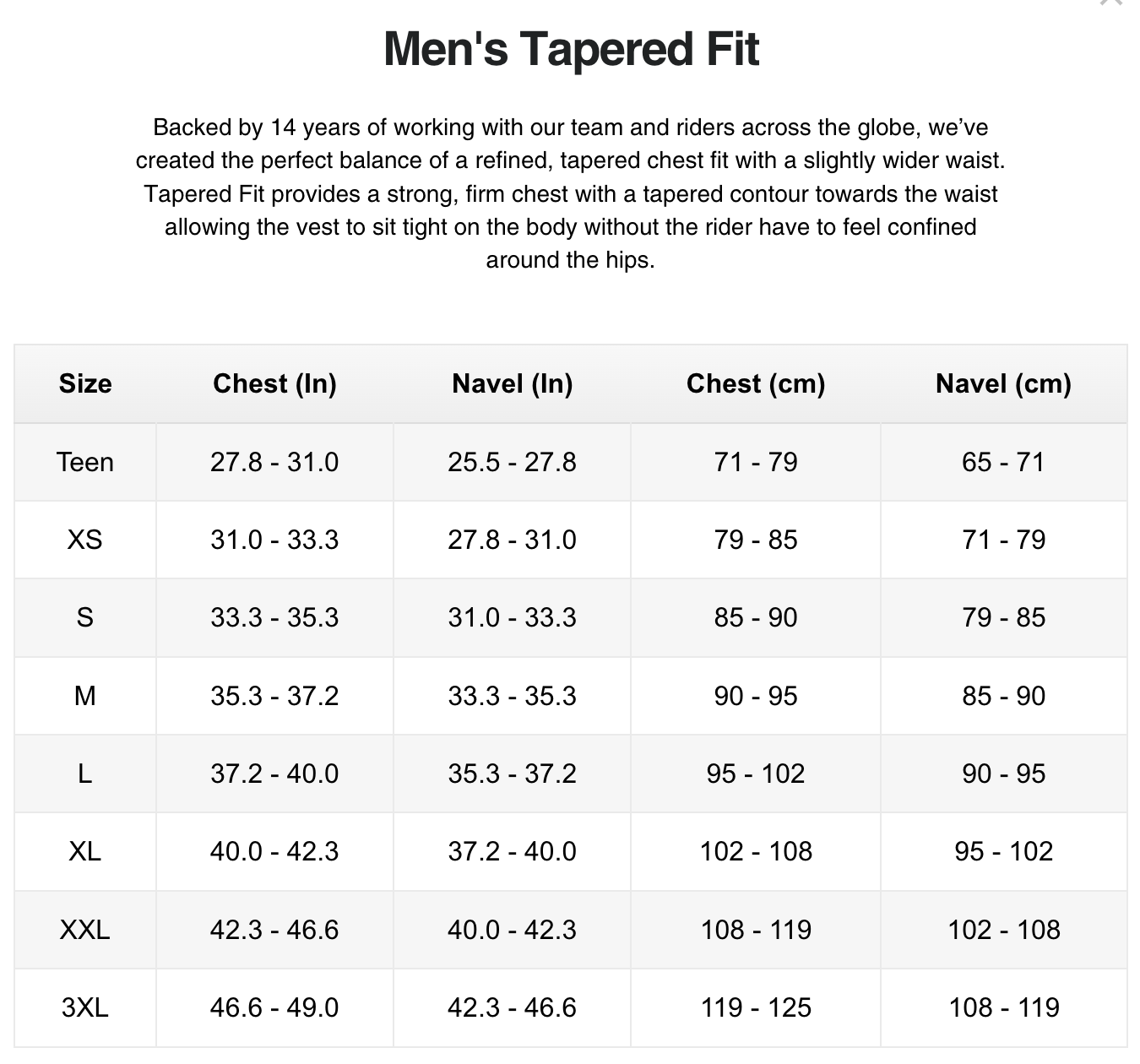Screen dimensions: 1140x1064
Task: Select the S size row label
Action: (x=85, y=617)
